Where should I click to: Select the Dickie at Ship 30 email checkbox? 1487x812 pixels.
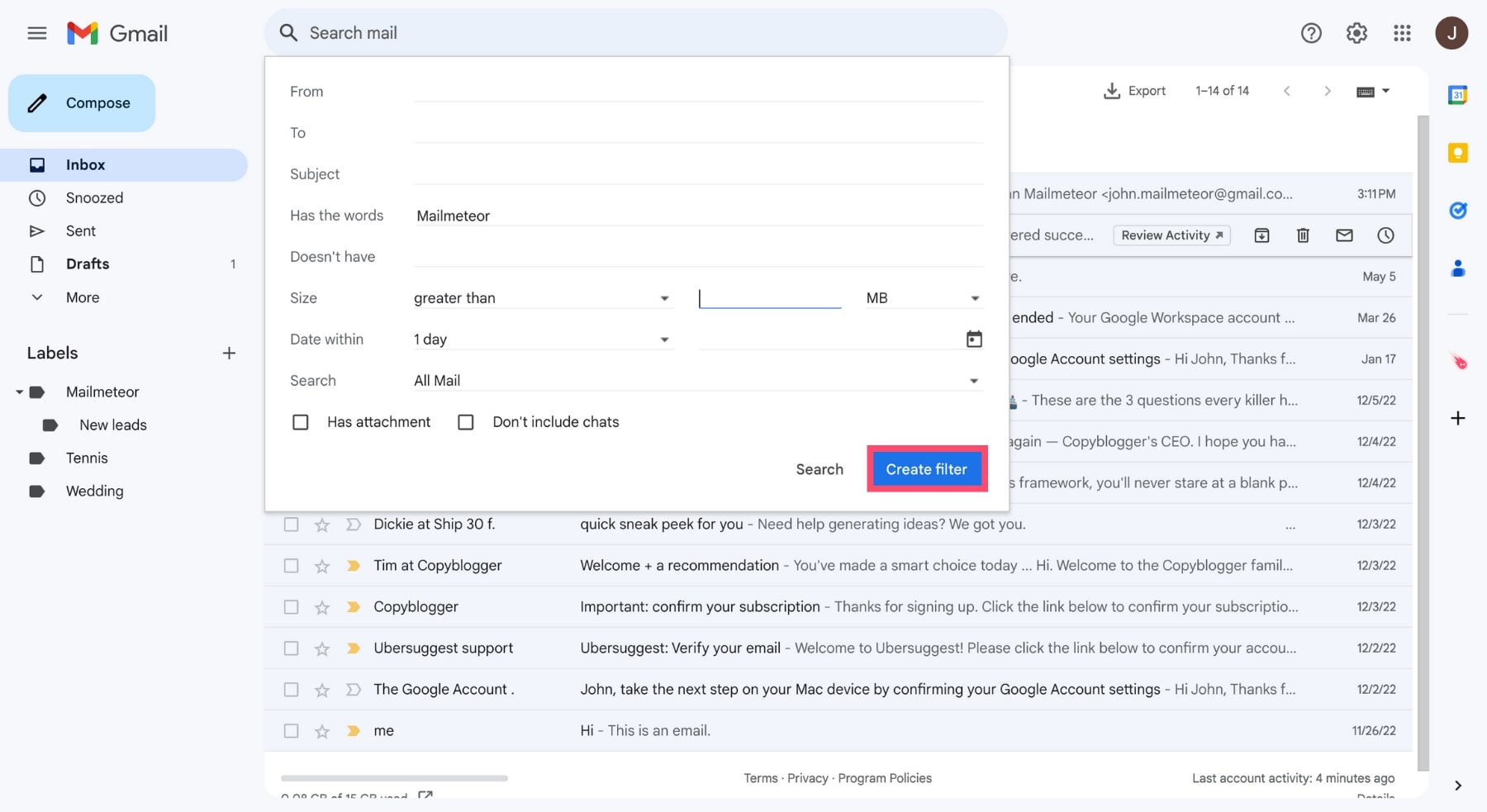(x=291, y=525)
